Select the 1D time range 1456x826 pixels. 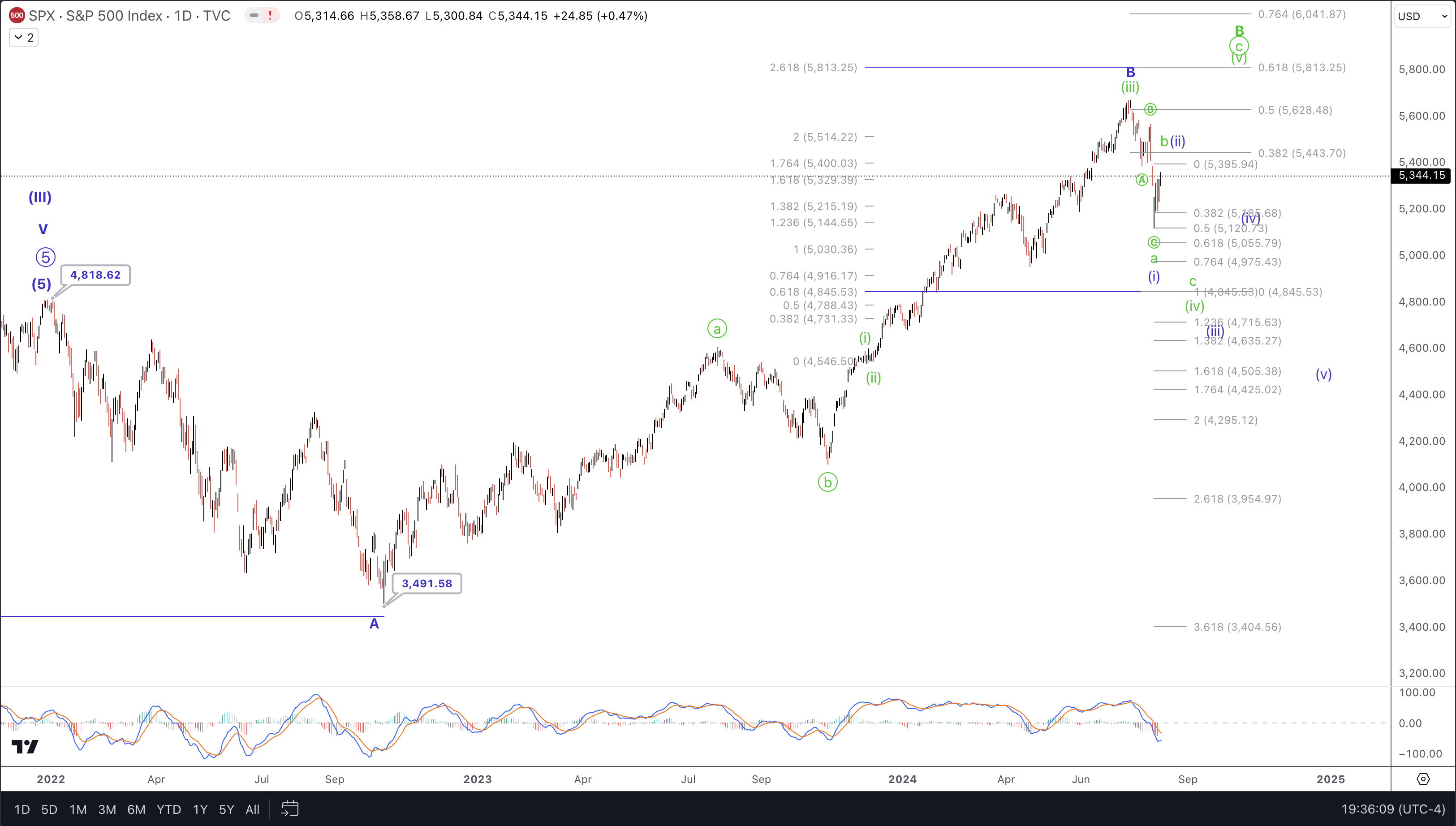coord(22,809)
